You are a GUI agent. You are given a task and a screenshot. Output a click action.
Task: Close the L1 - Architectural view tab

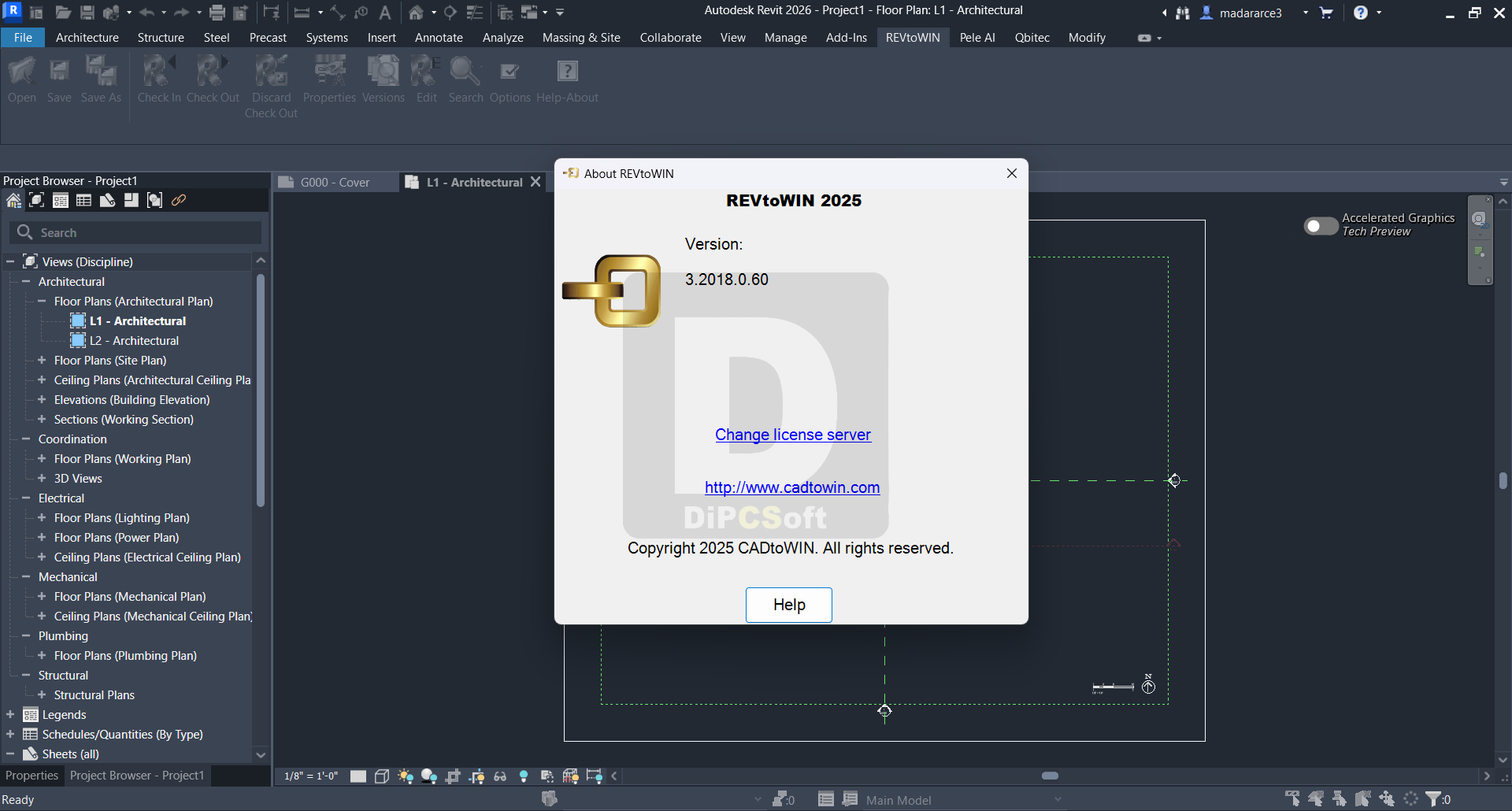535,182
